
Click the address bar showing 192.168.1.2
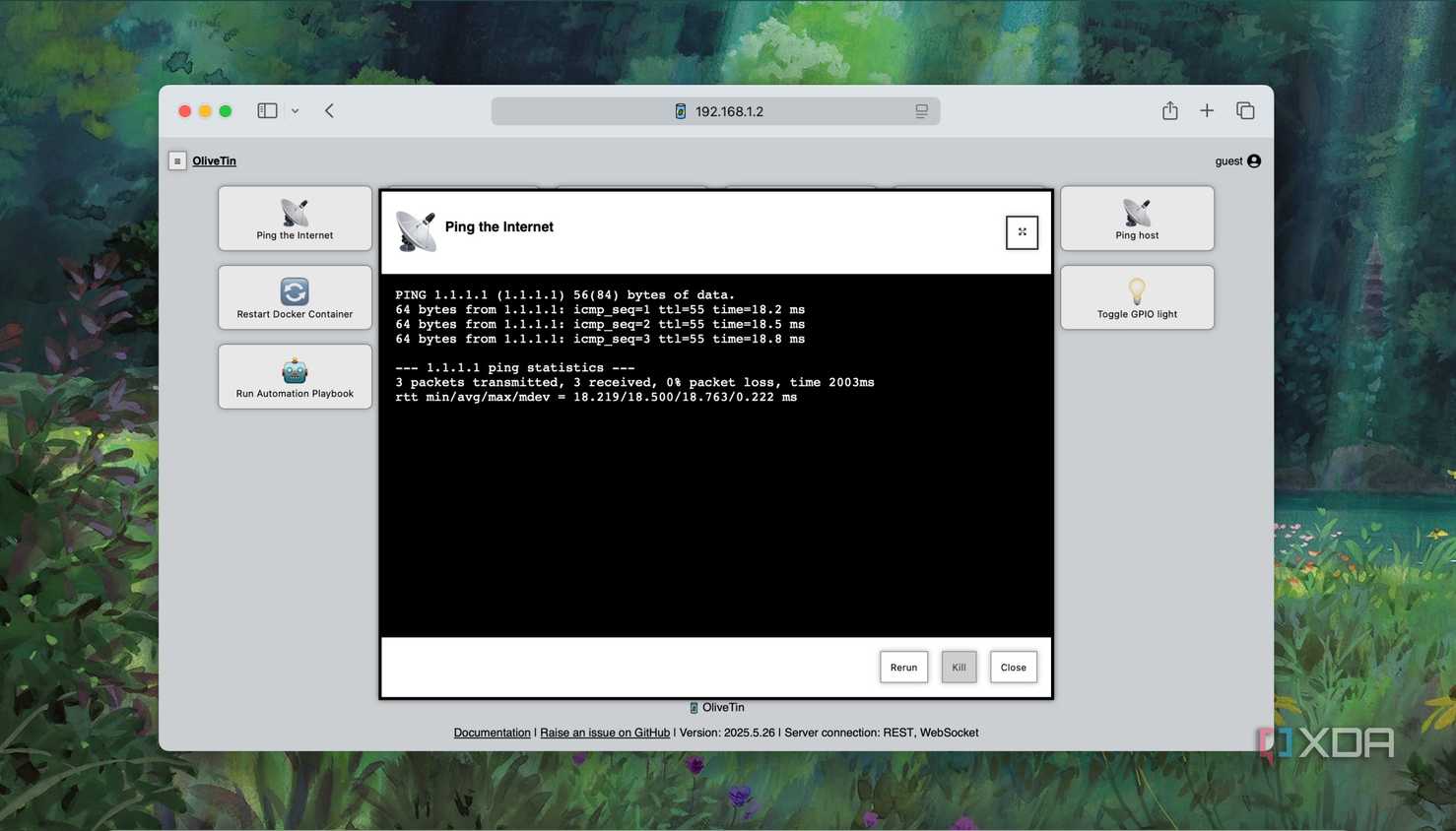point(715,111)
